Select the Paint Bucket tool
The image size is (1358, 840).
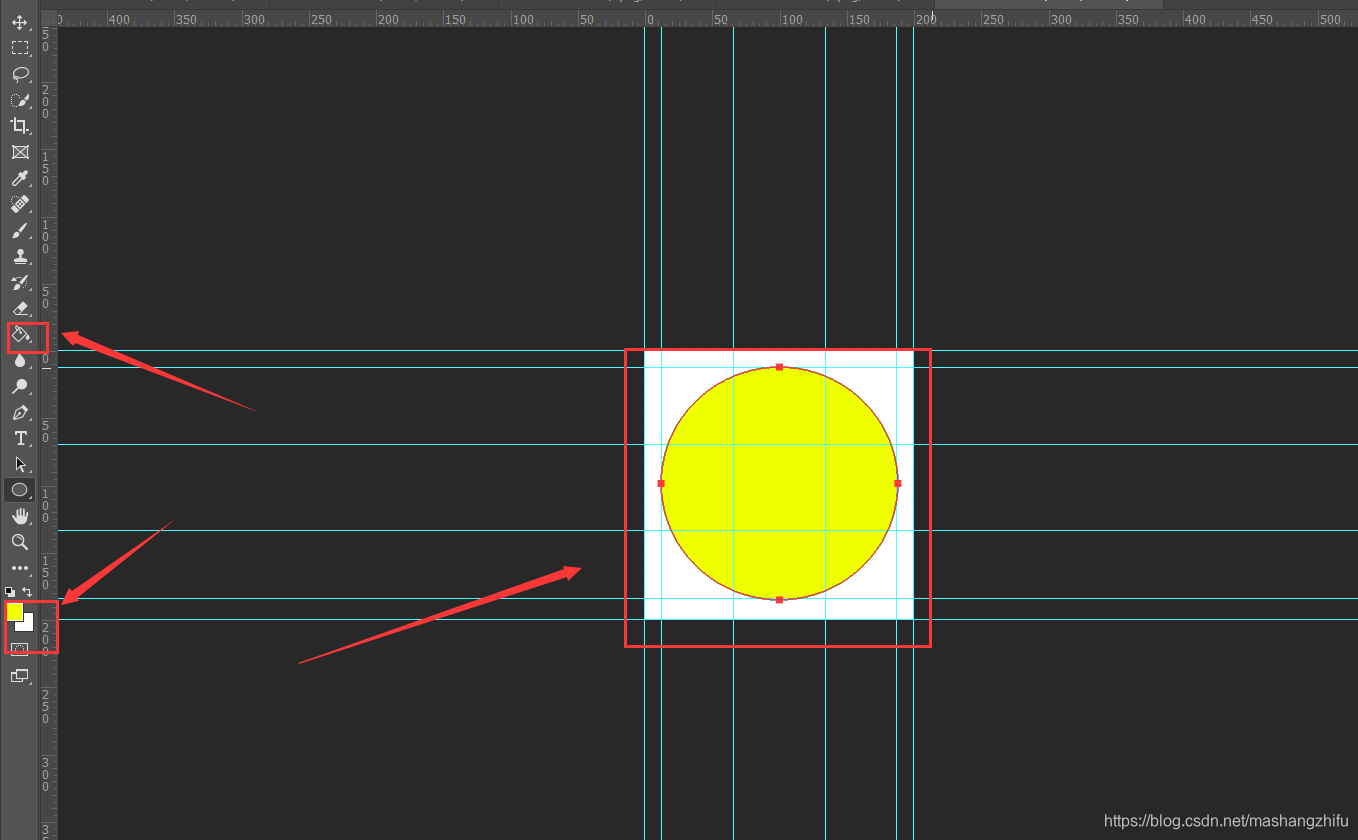19,335
